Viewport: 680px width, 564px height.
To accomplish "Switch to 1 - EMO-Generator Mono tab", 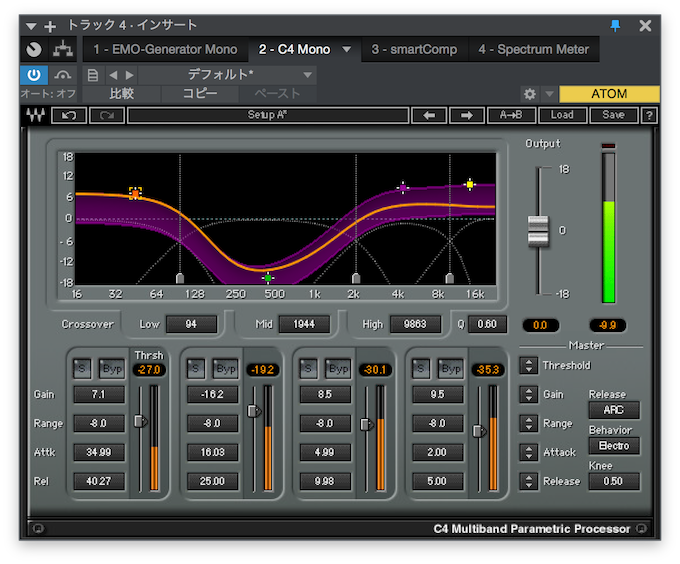I will [165, 49].
